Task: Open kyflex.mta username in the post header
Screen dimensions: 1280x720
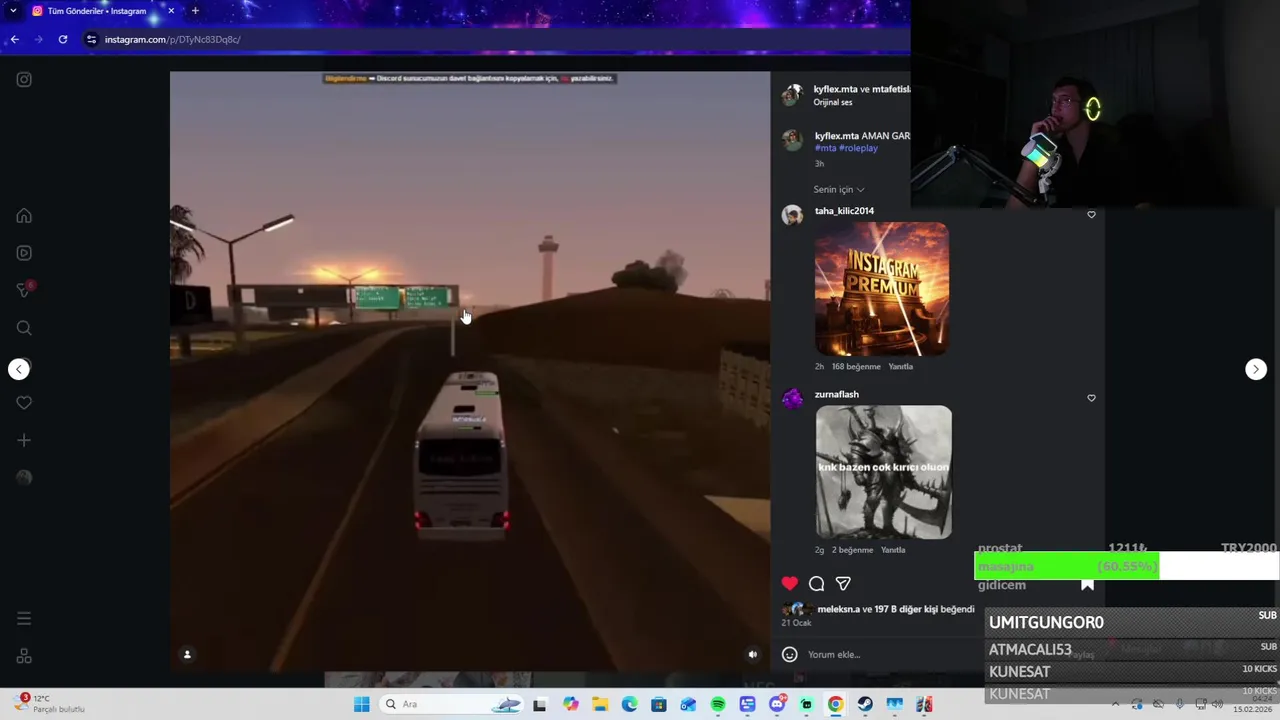Action: point(836,89)
